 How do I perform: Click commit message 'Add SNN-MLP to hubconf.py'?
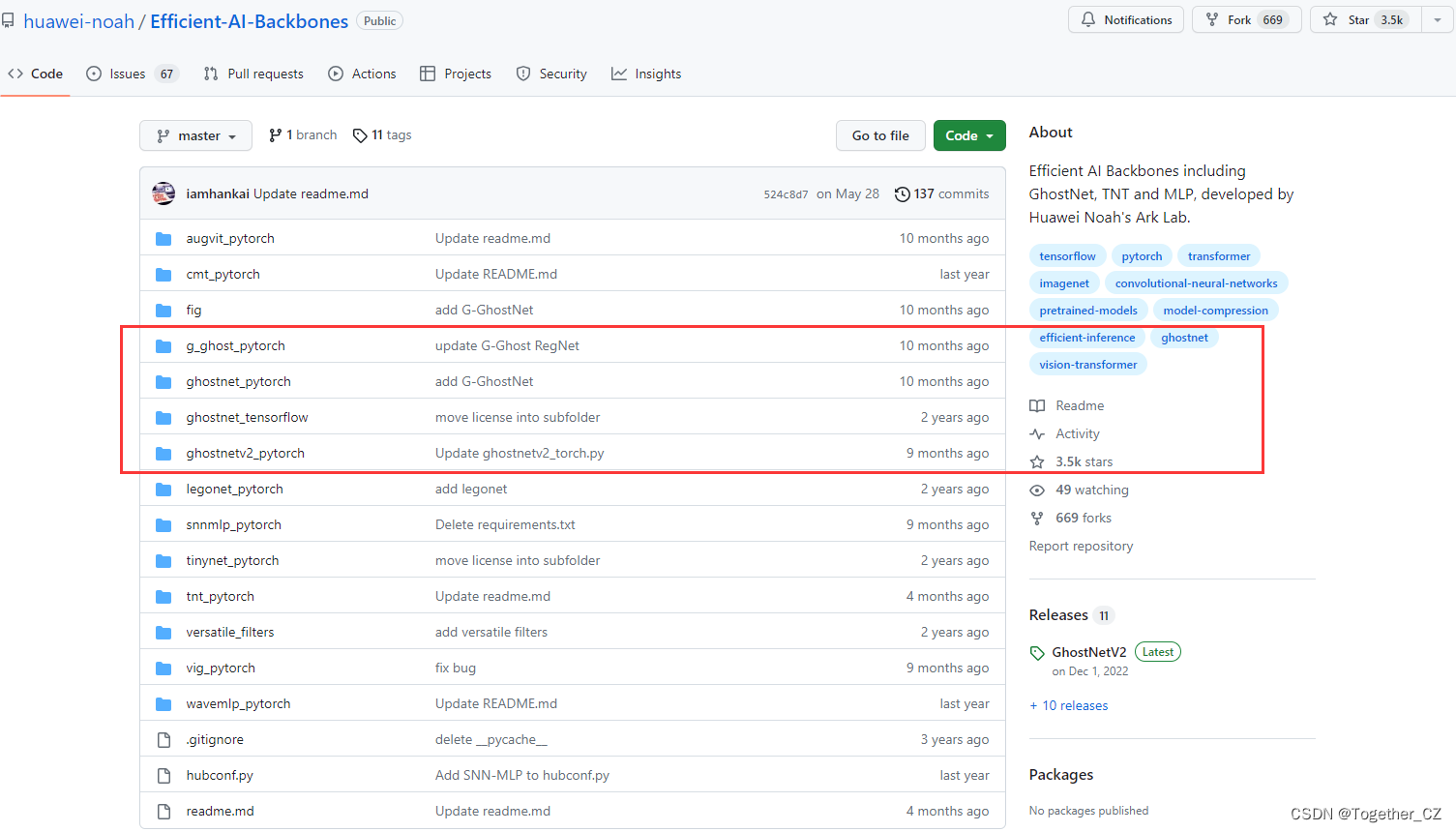[x=522, y=776]
